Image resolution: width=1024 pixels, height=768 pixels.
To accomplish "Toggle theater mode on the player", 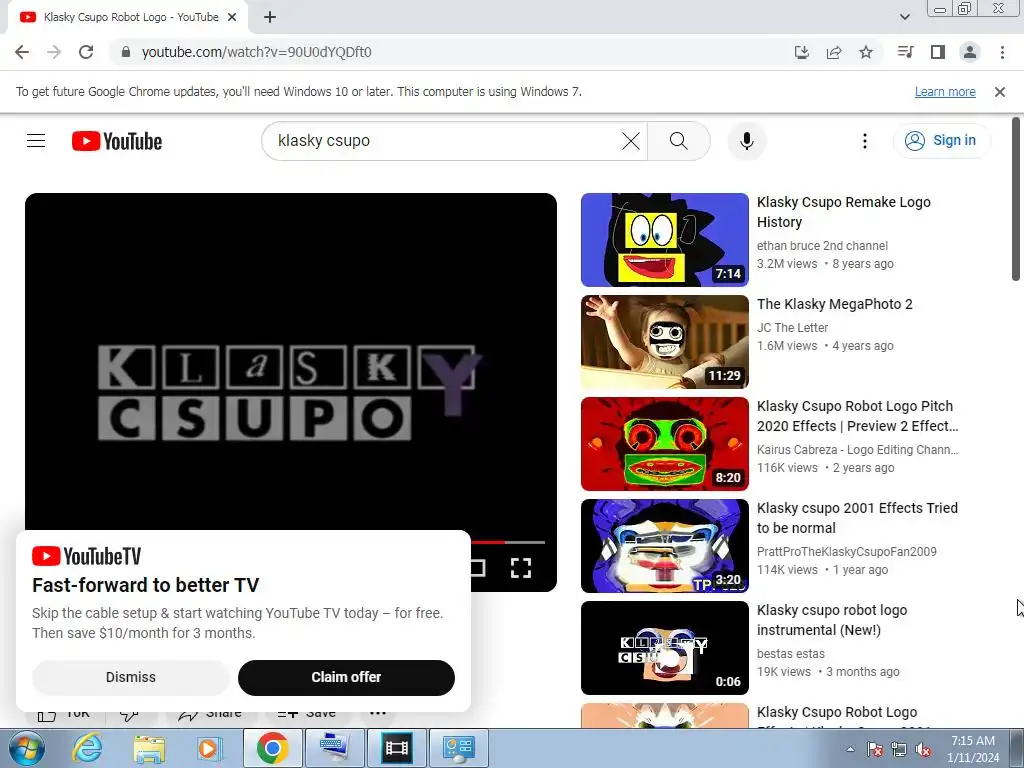I will [478, 568].
